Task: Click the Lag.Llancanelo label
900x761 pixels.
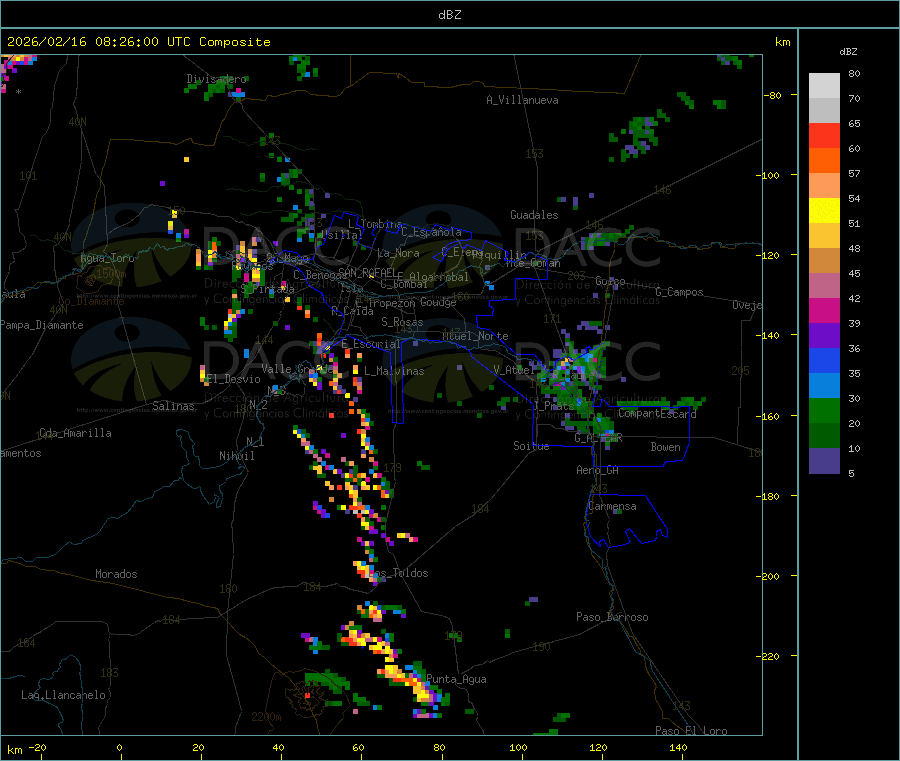Action: pos(64,695)
